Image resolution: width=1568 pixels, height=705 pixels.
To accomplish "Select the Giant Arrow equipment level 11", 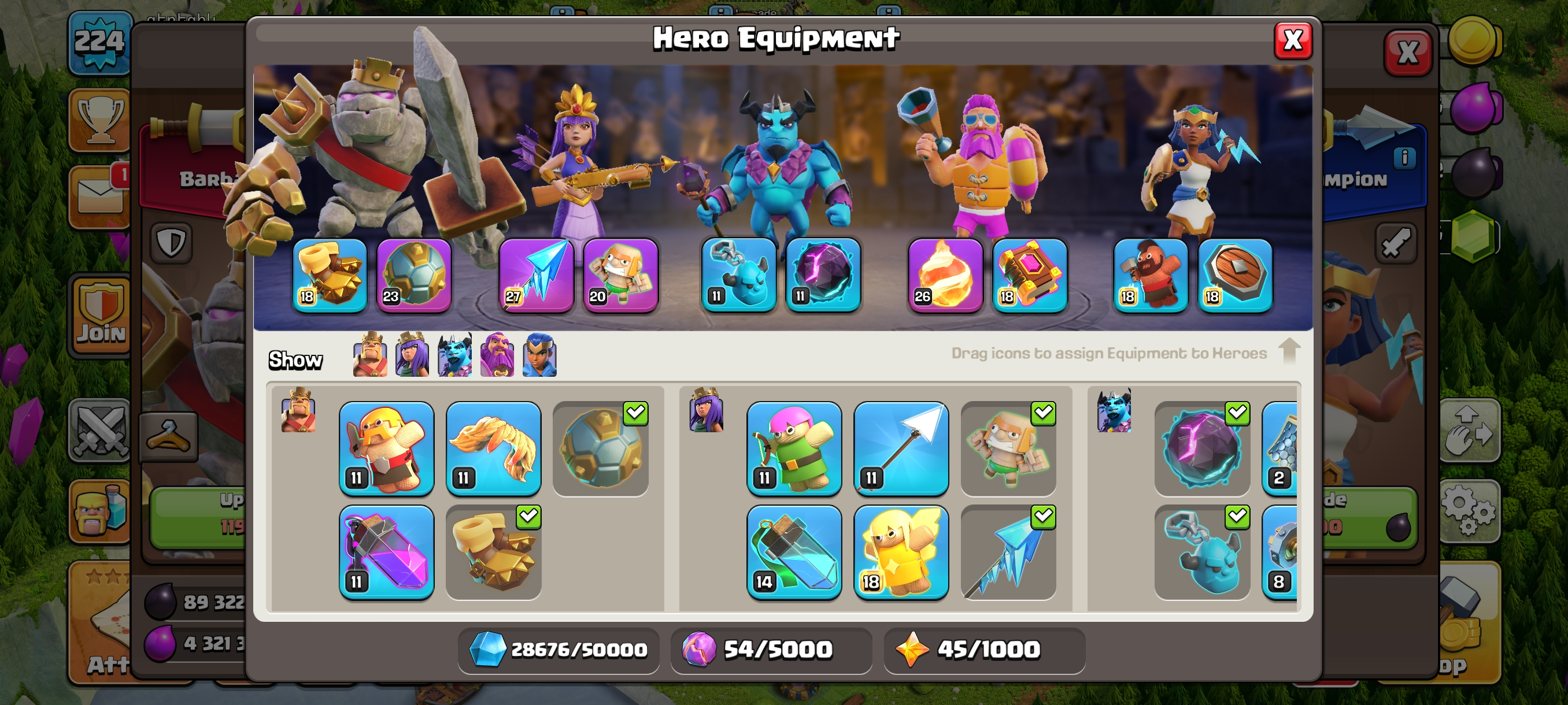I will pos(901,448).
